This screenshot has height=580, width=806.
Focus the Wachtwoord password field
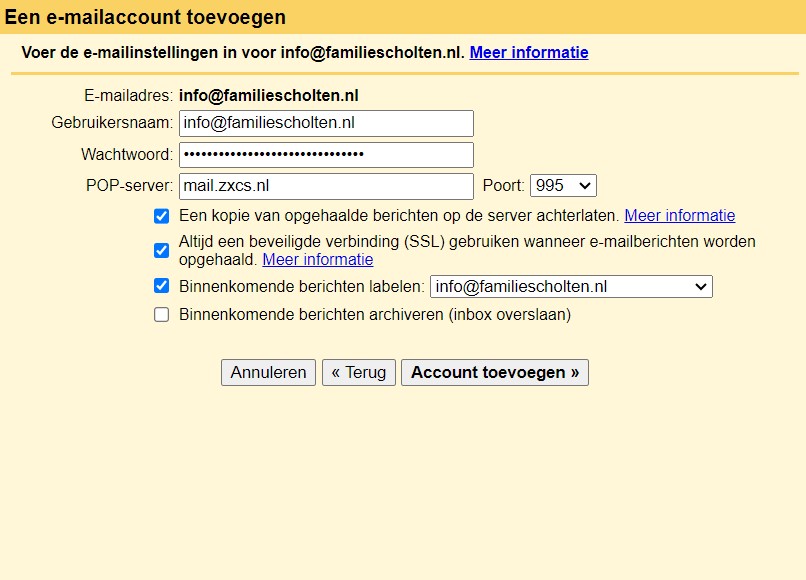pos(326,155)
